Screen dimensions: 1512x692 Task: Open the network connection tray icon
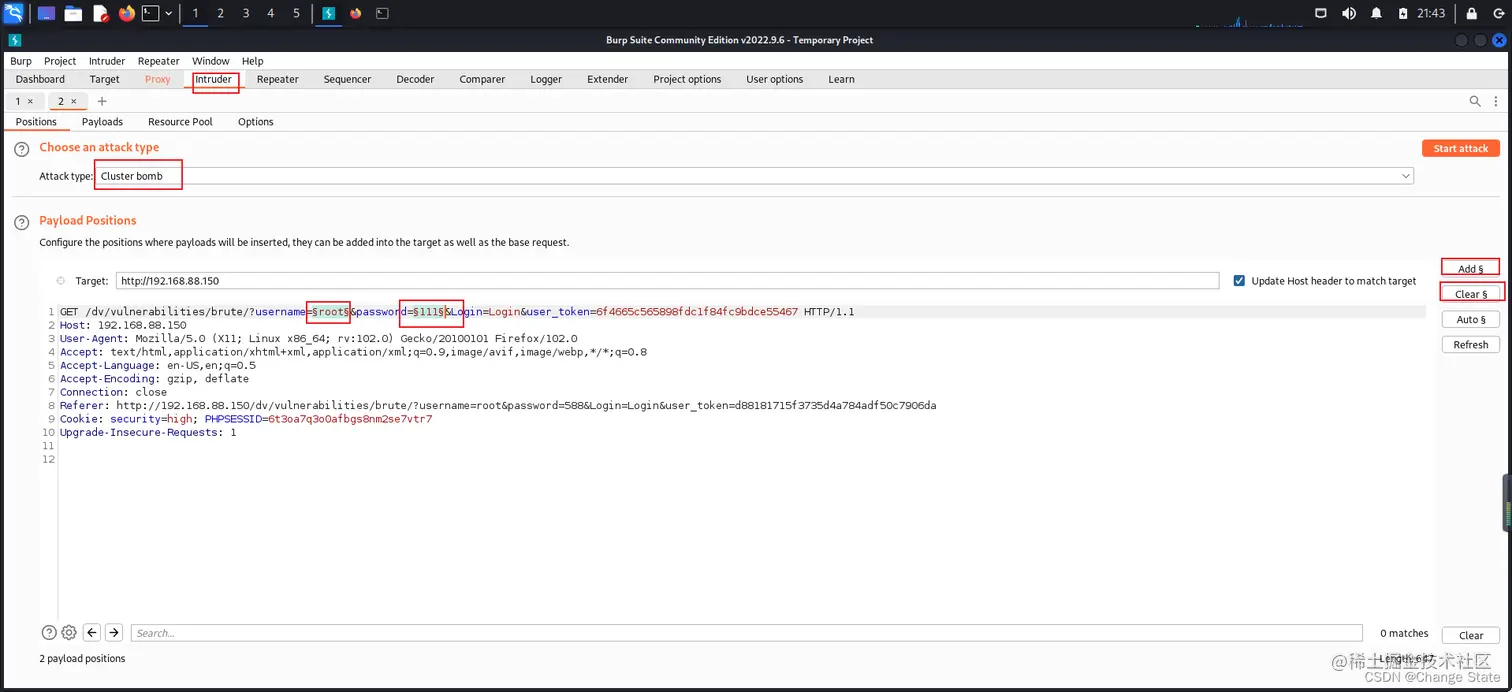point(1320,13)
